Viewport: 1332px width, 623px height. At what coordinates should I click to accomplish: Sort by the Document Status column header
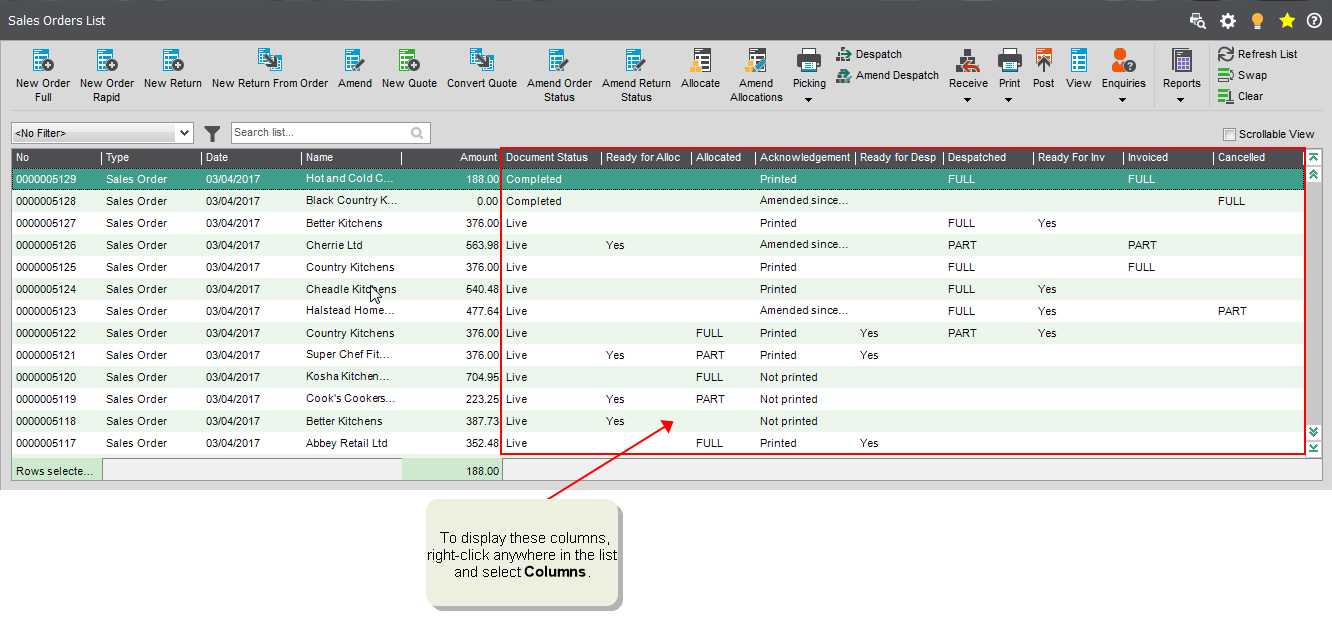[x=547, y=157]
